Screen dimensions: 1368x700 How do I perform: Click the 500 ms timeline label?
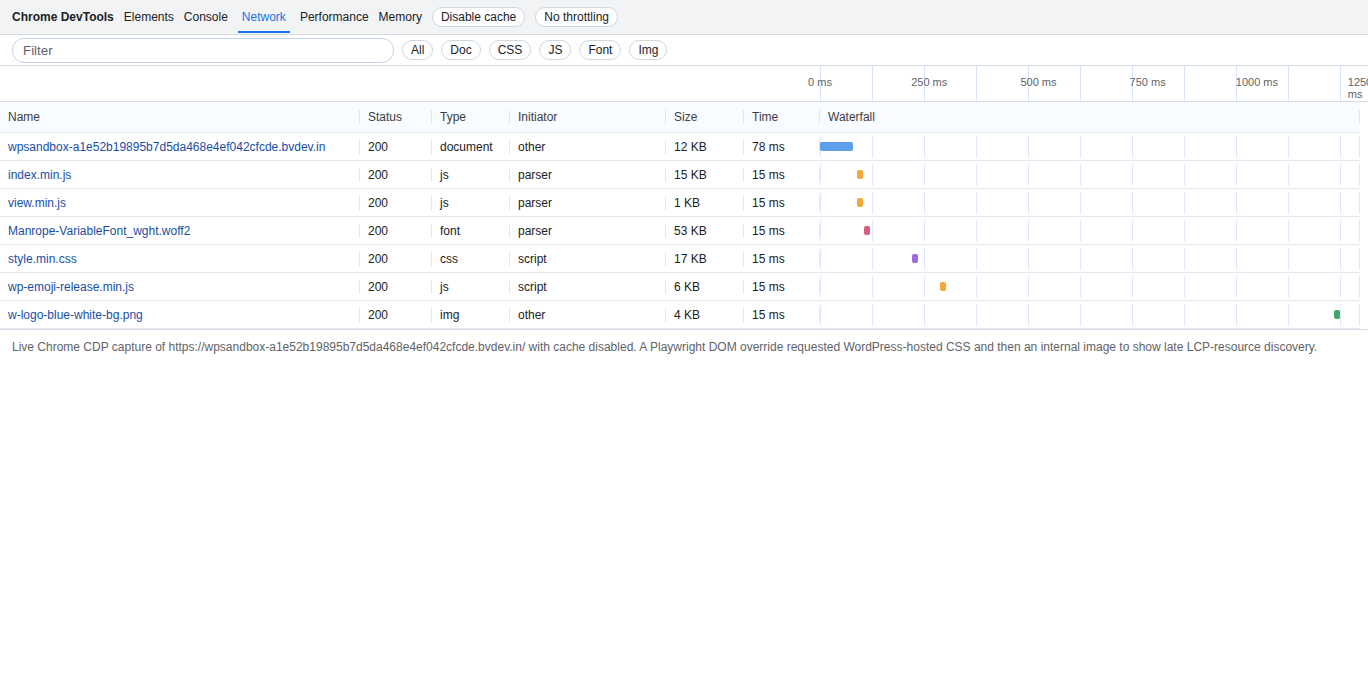1038,82
